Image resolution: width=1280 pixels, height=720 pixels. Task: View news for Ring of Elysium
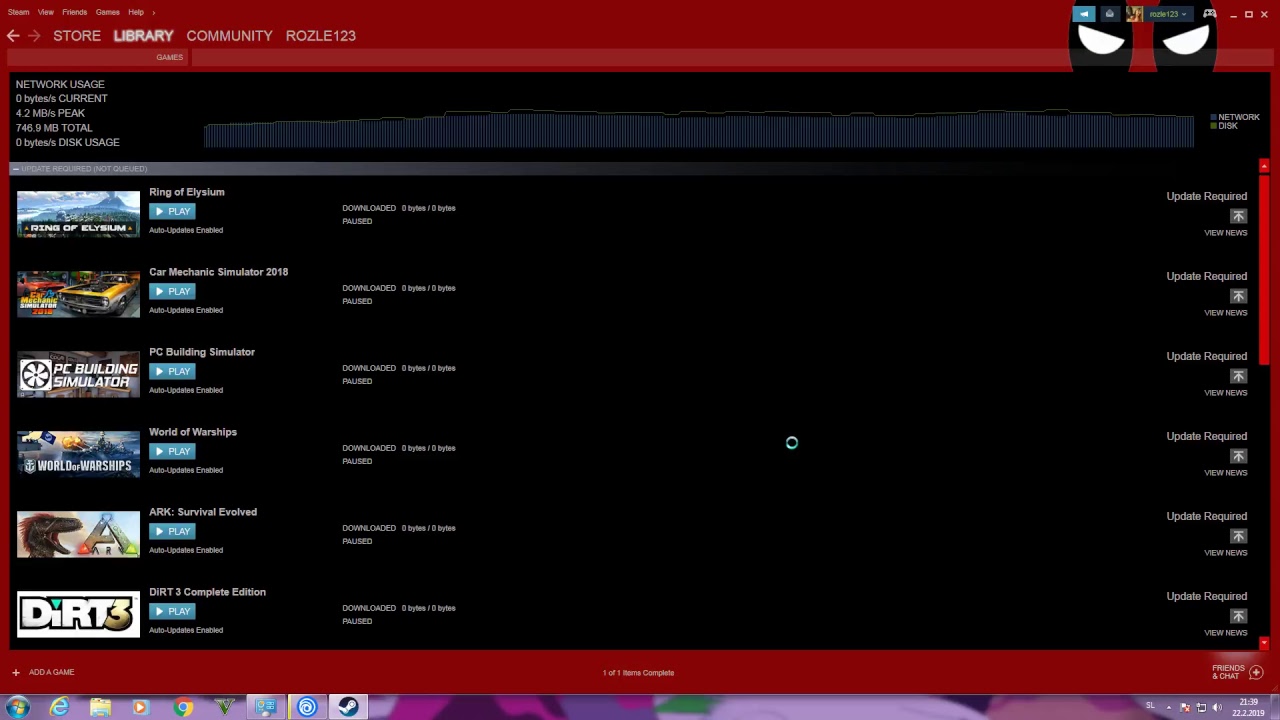[x=1225, y=233]
